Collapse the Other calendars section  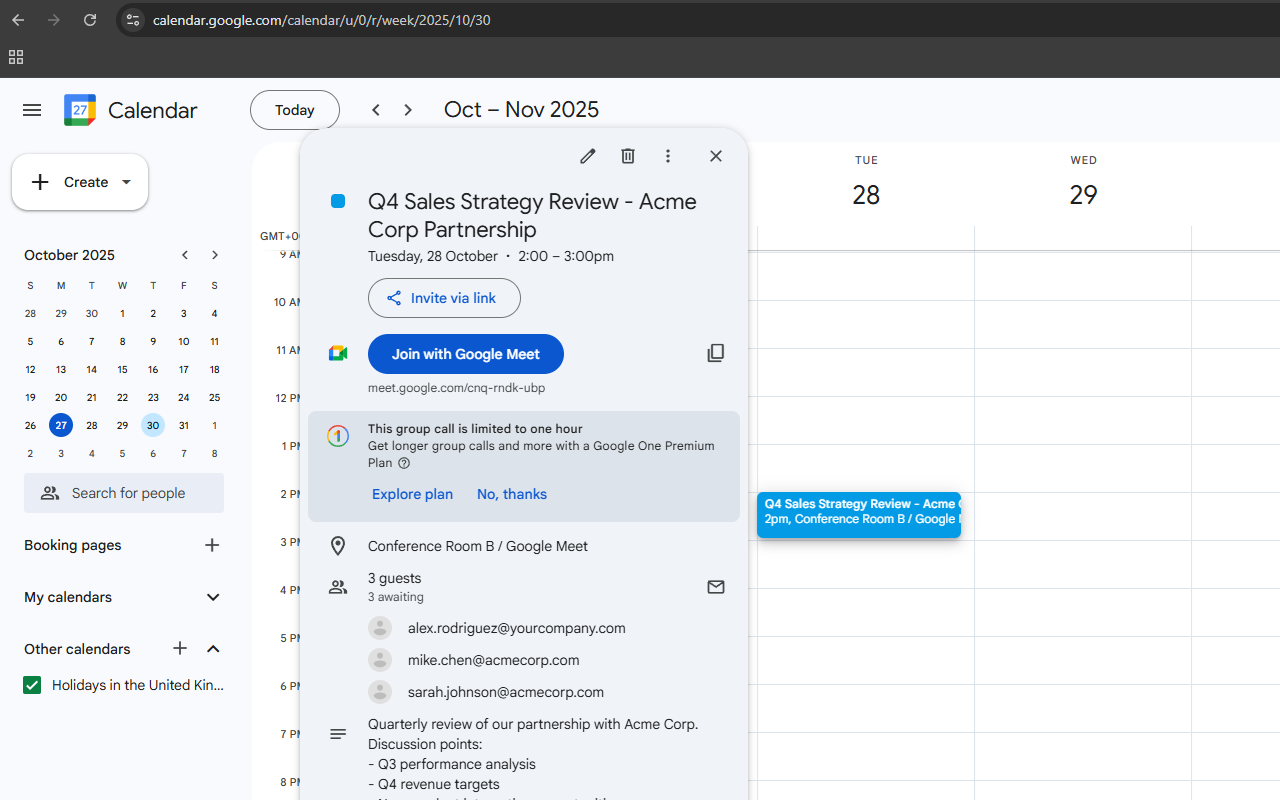(x=212, y=649)
